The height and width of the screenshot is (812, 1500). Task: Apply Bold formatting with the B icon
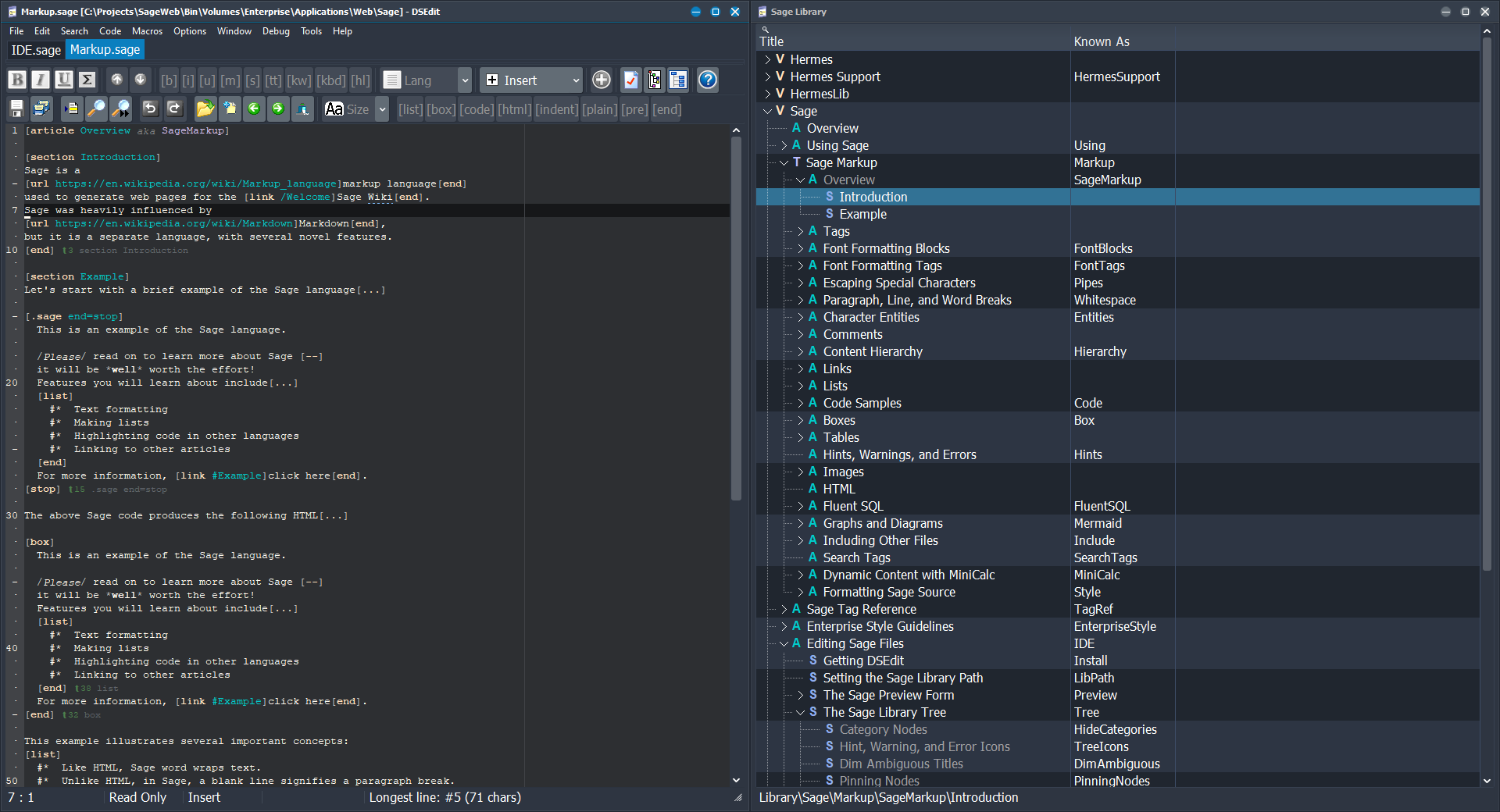click(17, 80)
